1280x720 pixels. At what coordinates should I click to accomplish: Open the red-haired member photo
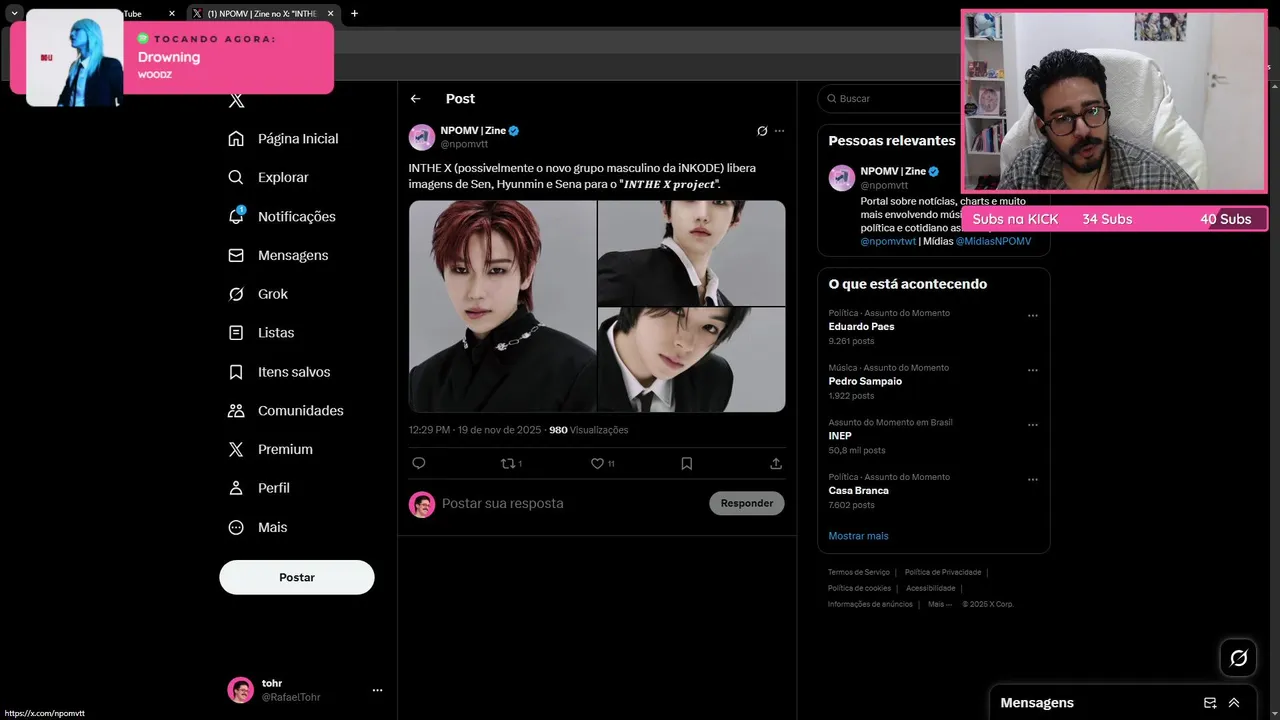(503, 306)
